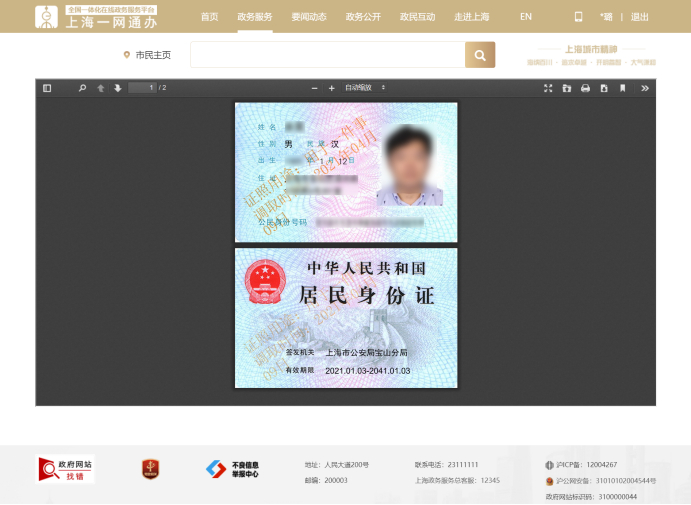
Task: Open 政务公开 menu item
Action: (363, 17)
